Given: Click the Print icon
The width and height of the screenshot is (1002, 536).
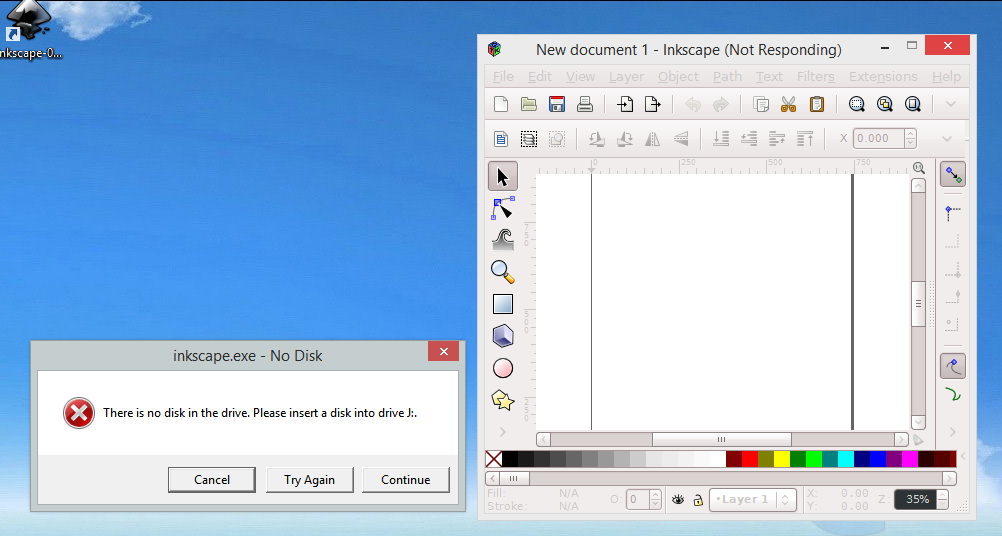Looking at the screenshot, I should click(585, 104).
